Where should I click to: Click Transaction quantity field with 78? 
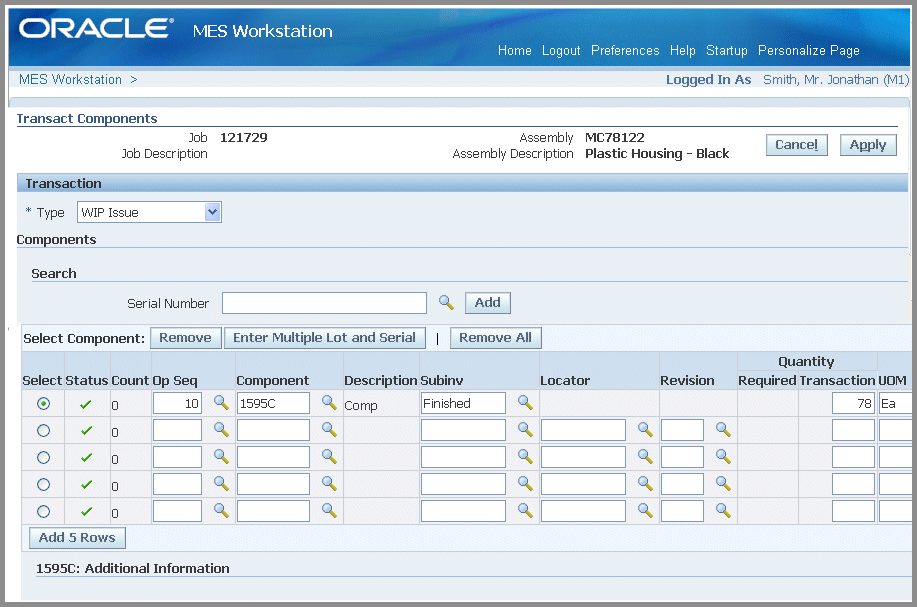pos(853,403)
